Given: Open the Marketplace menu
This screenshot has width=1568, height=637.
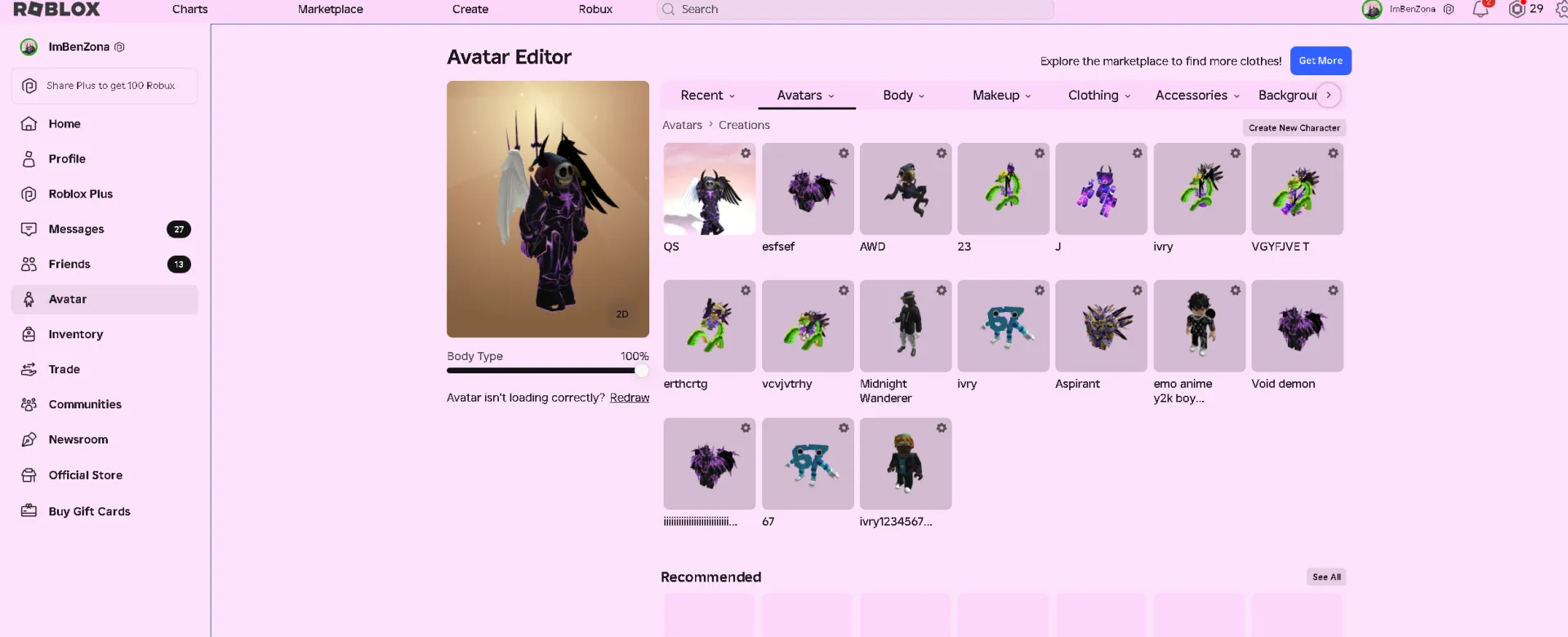Looking at the screenshot, I should pyautogui.click(x=331, y=9).
